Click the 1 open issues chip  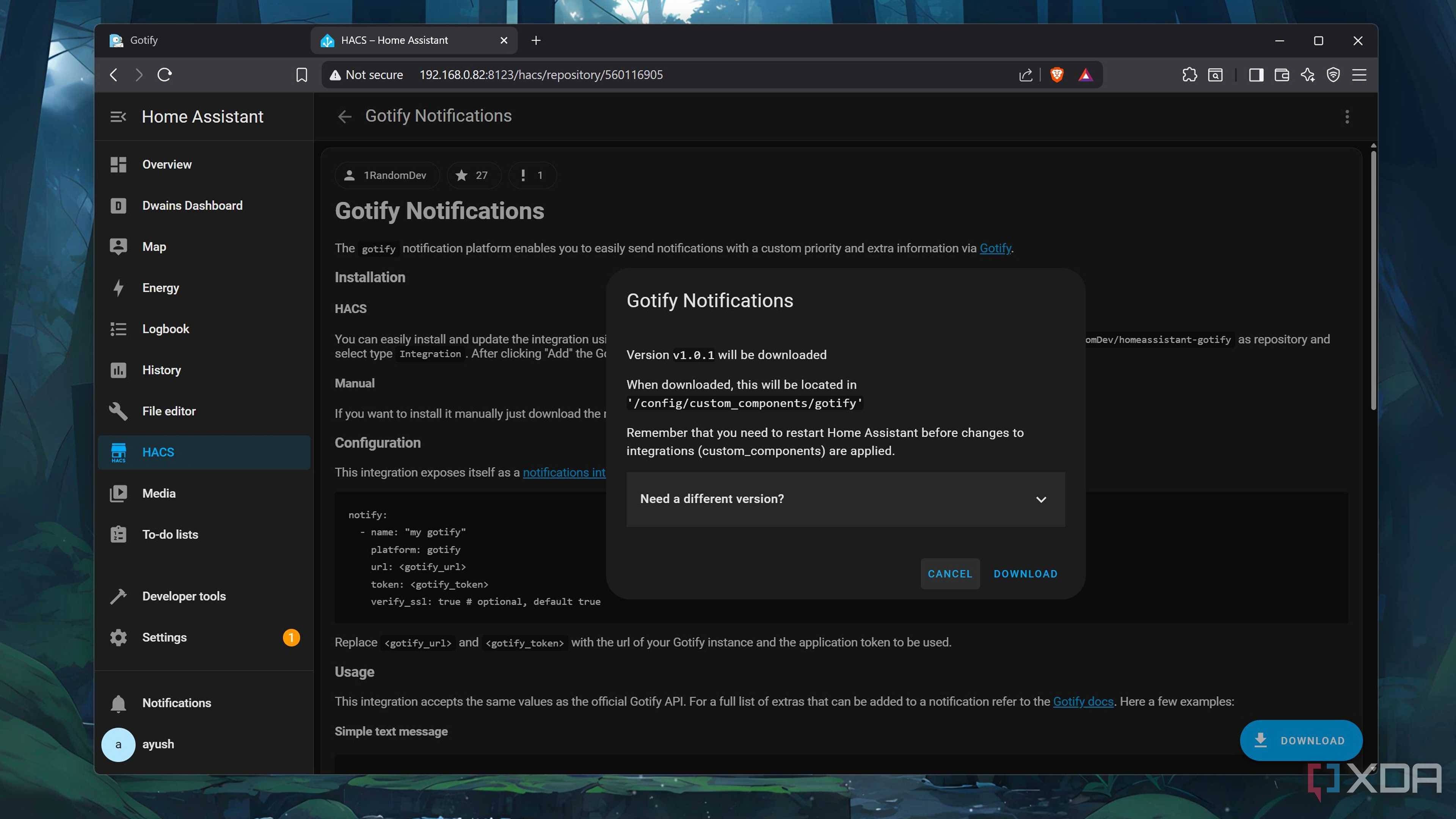point(532,175)
